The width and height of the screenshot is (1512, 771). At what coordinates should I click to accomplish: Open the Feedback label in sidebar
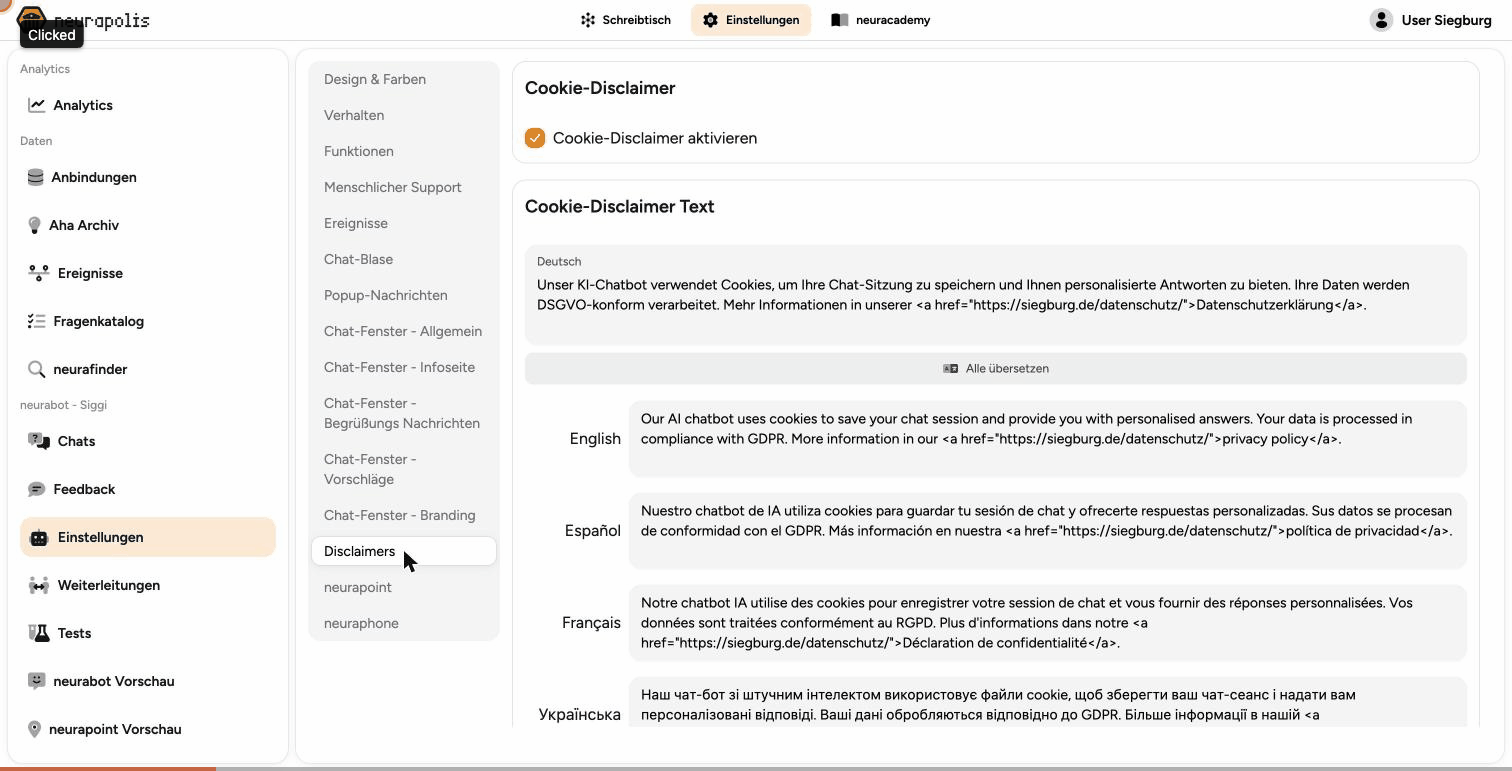click(x=84, y=489)
